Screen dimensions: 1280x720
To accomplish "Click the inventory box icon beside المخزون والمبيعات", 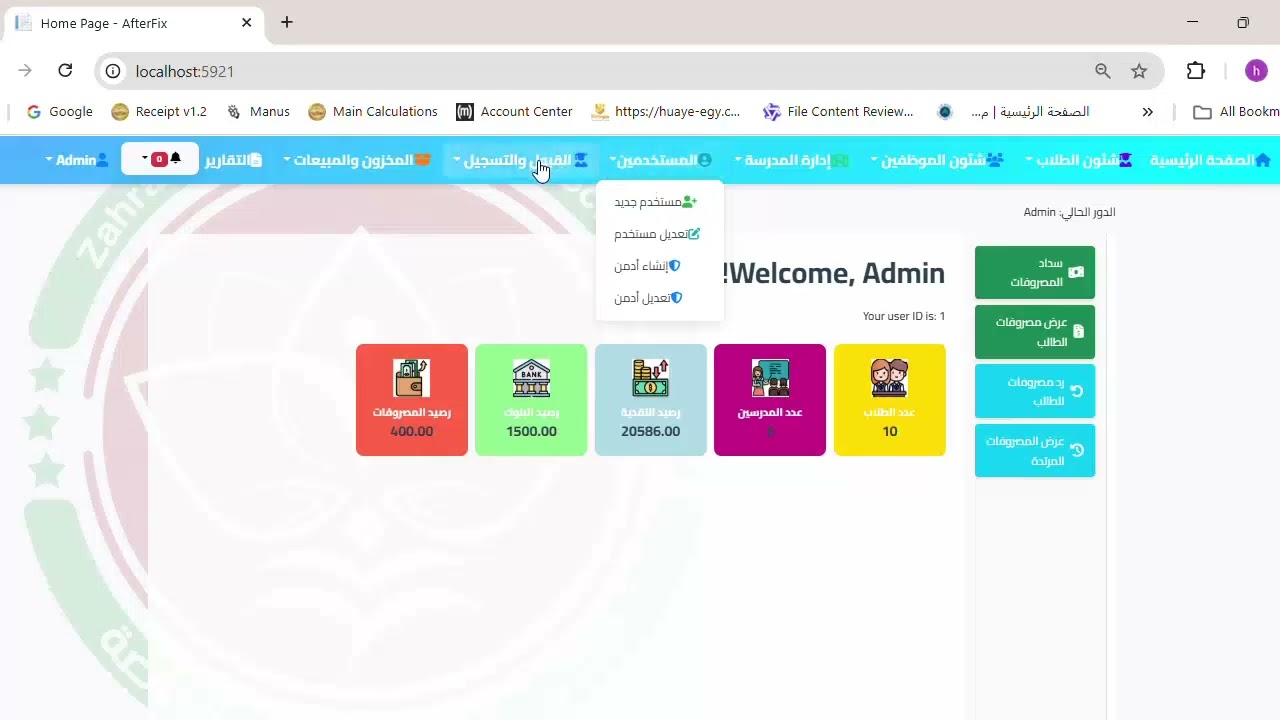I will pyautogui.click(x=423, y=160).
